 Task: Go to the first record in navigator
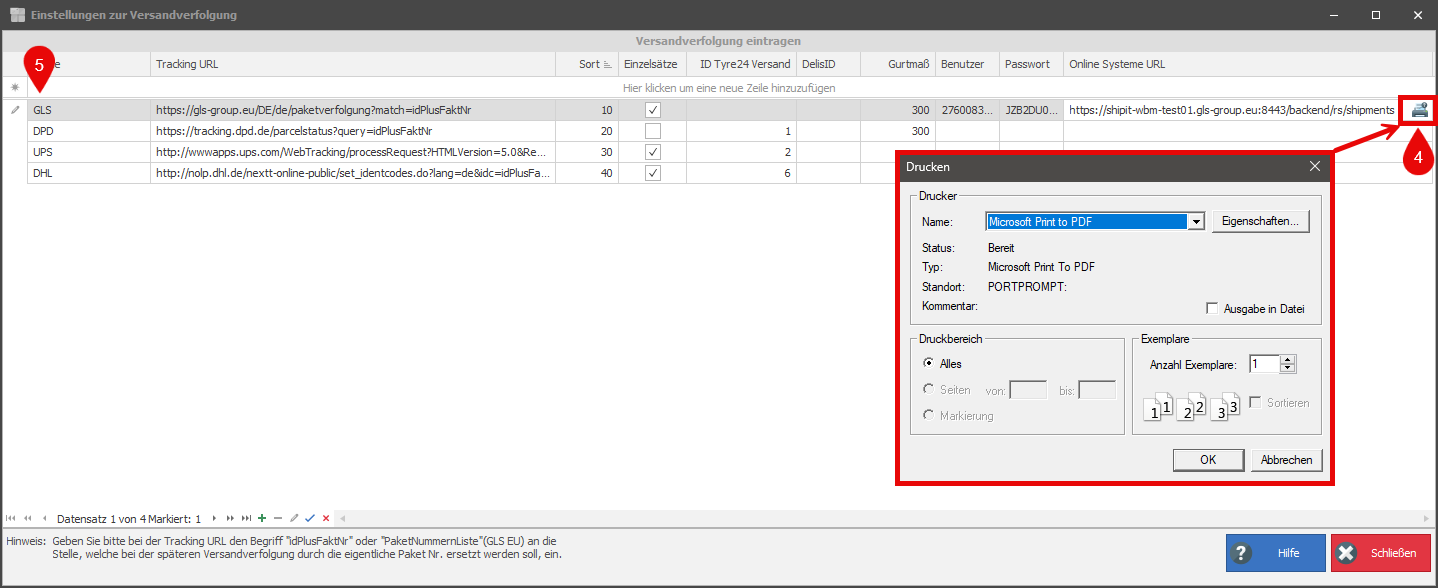[11, 518]
